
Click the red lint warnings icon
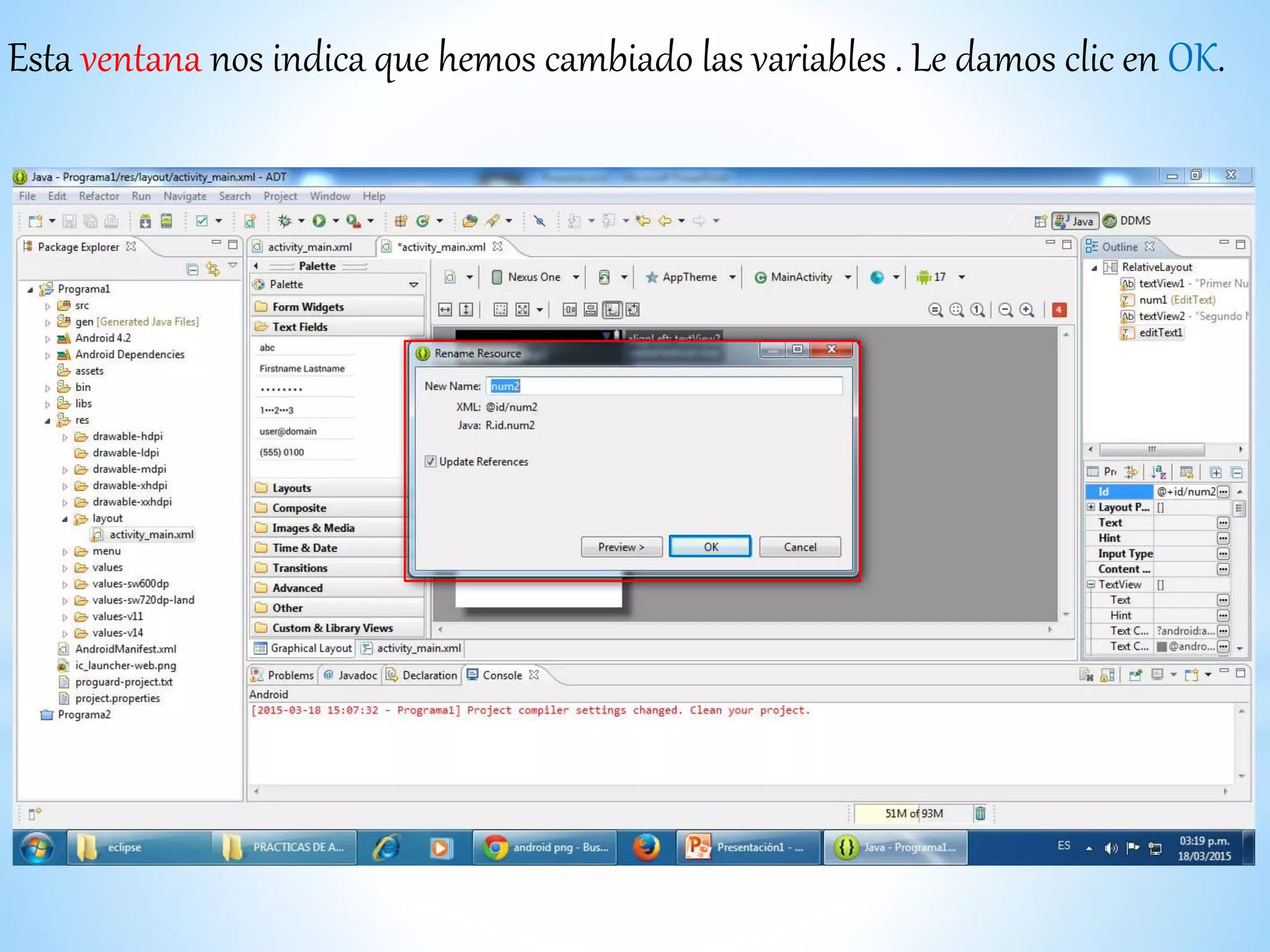point(1059,310)
